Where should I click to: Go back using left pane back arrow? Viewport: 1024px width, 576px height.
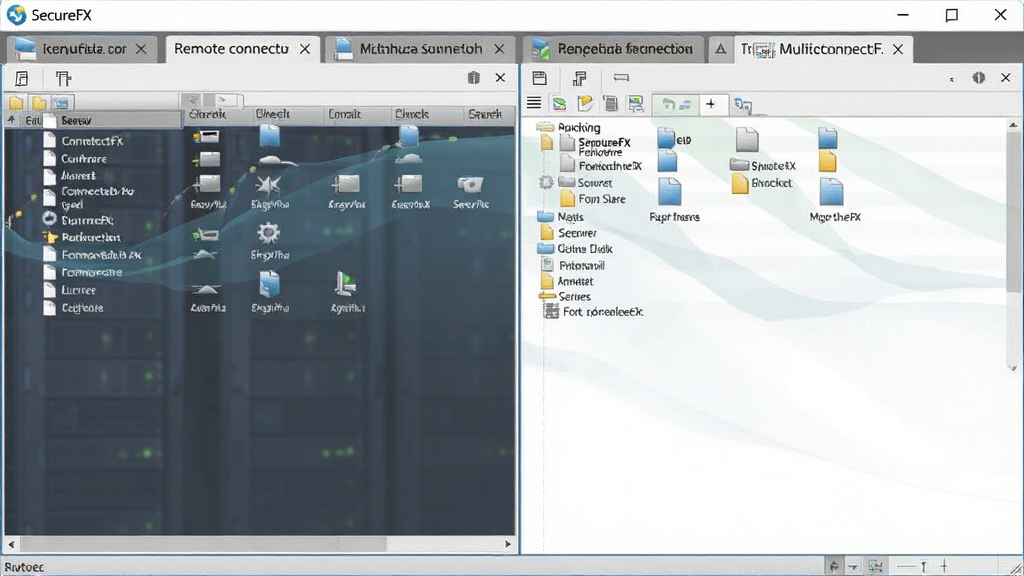[x=193, y=100]
